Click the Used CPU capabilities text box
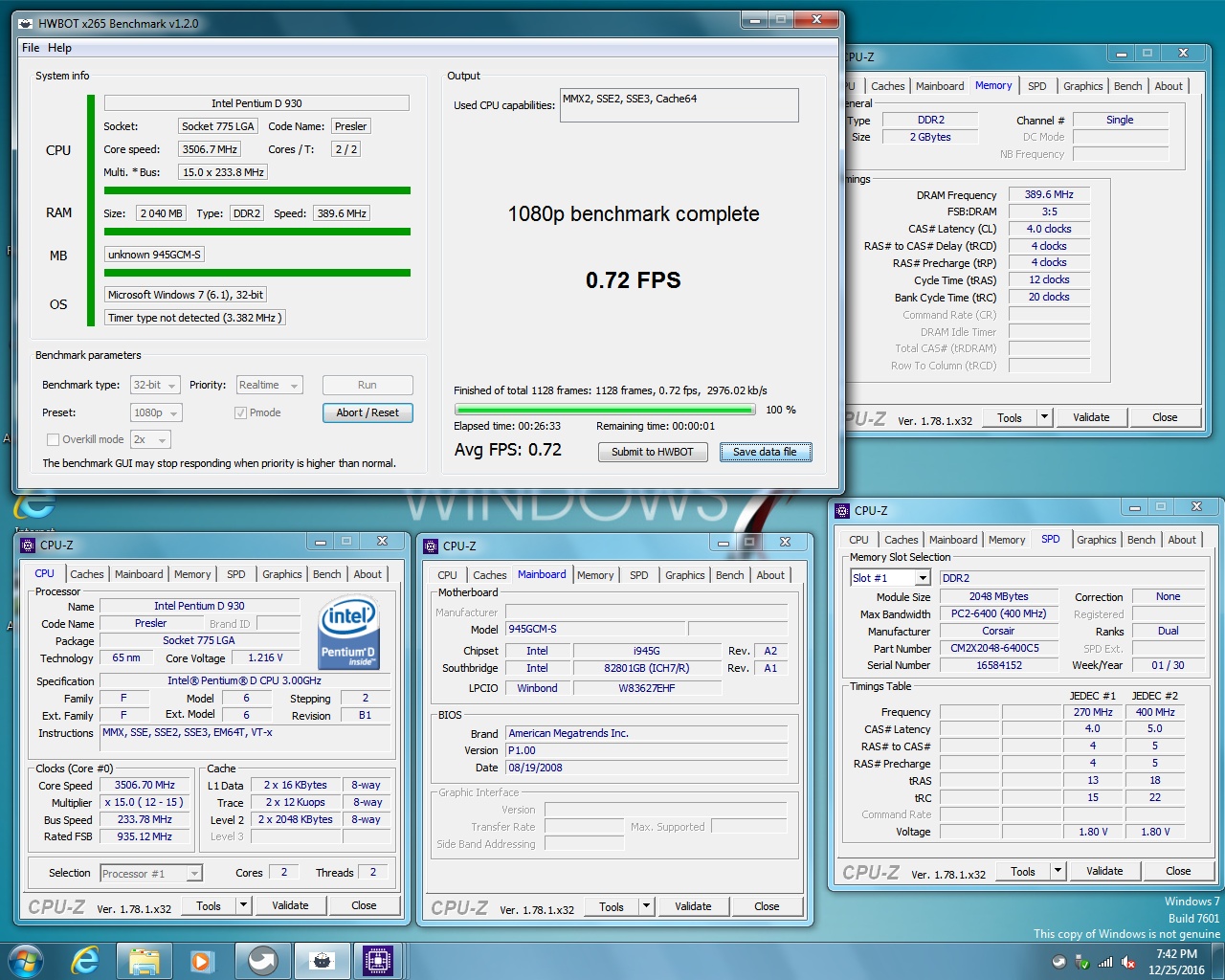Image resolution: width=1225 pixels, height=980 pixels. tap(679, 105)
